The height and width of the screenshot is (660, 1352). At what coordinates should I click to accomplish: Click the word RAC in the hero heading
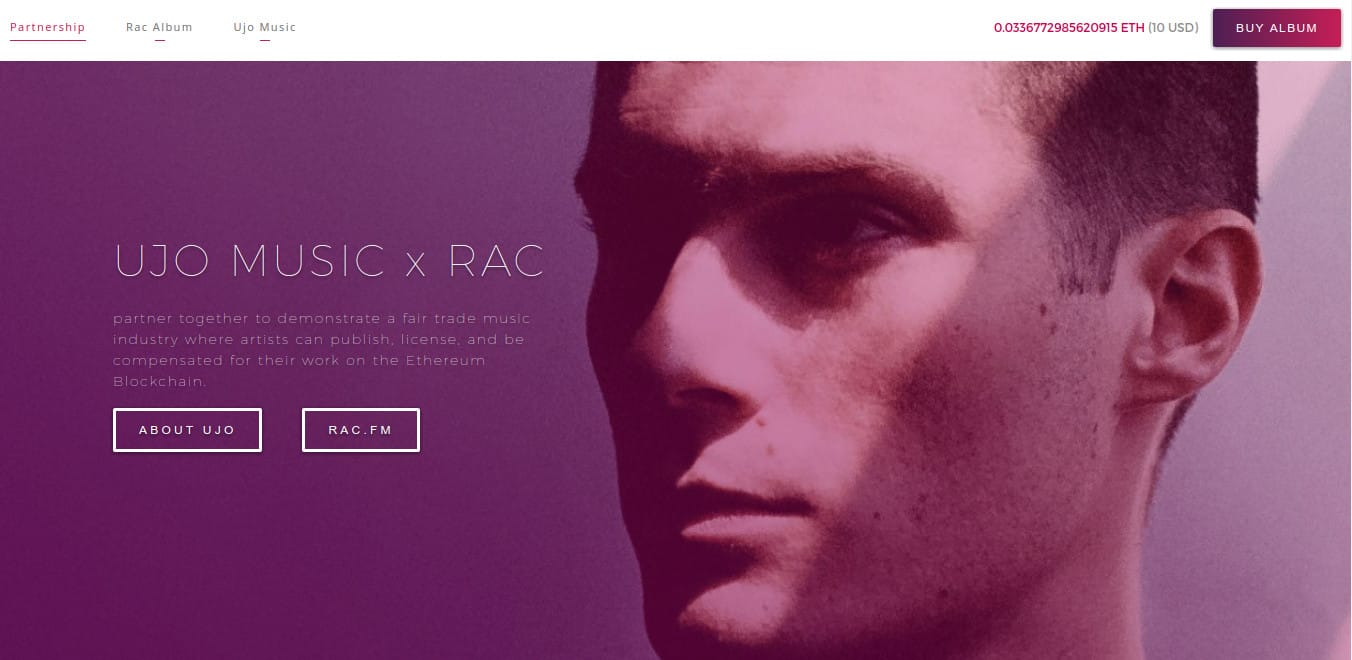[x=496, y=260]
